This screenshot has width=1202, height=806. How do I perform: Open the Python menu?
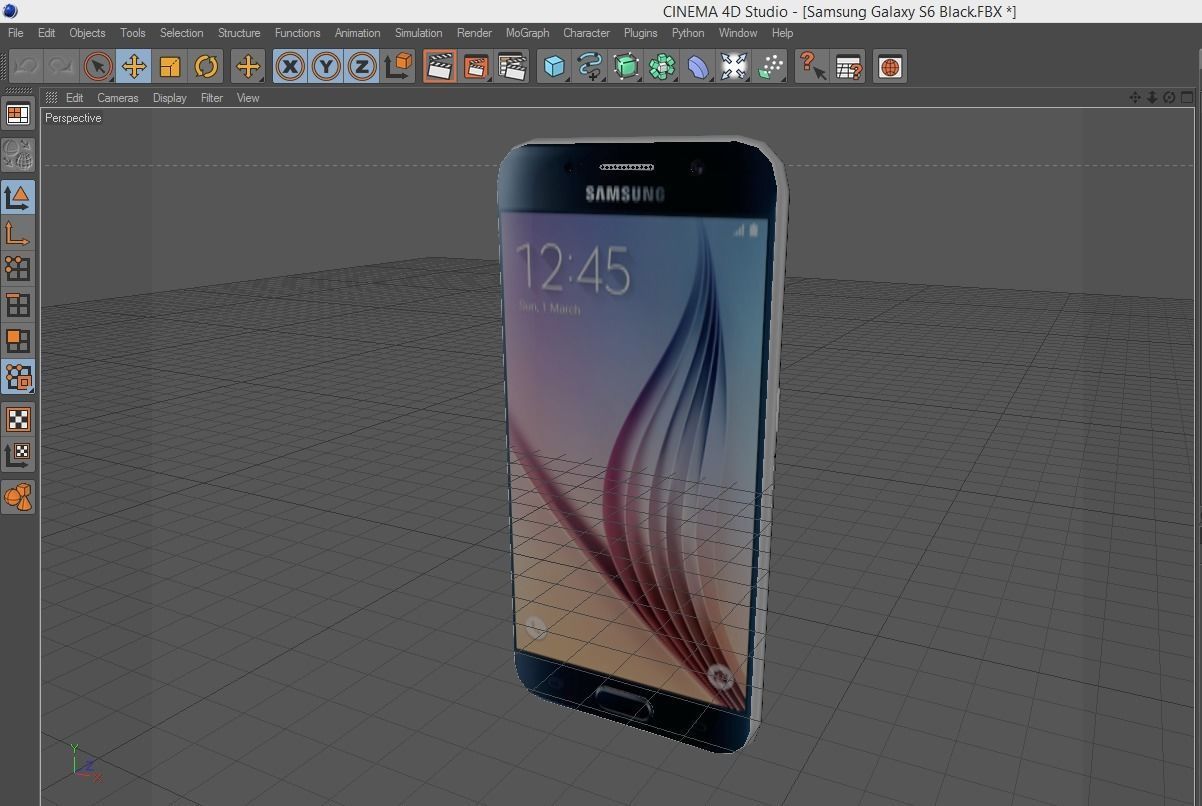[688, 33]
